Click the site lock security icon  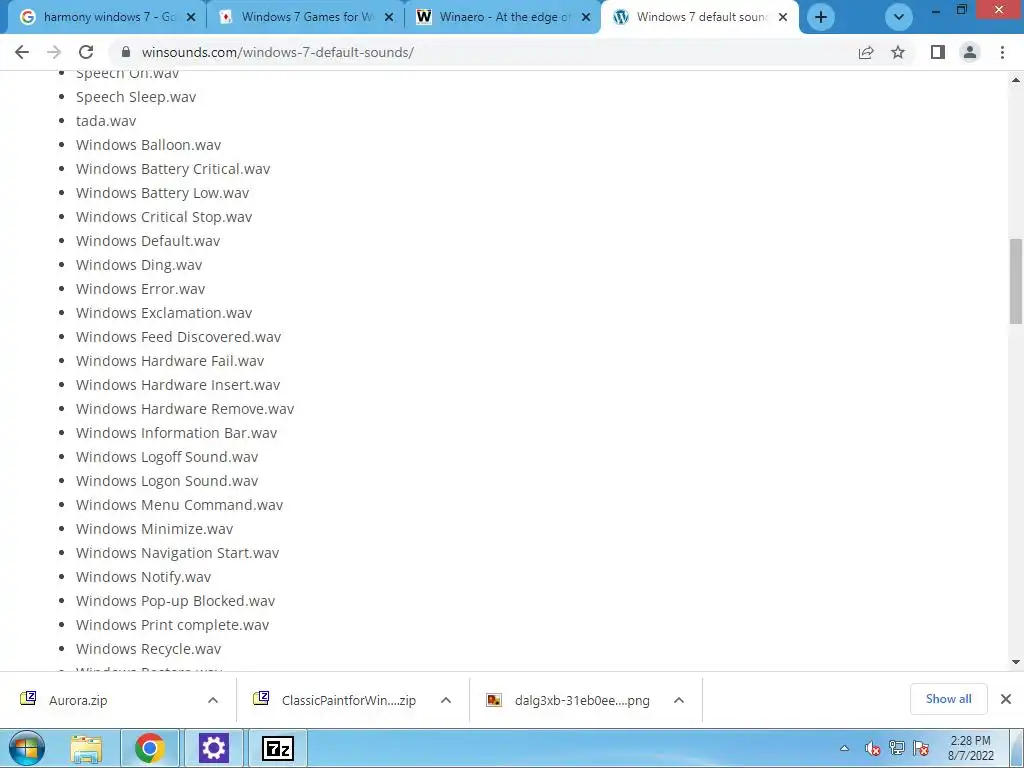126,52
